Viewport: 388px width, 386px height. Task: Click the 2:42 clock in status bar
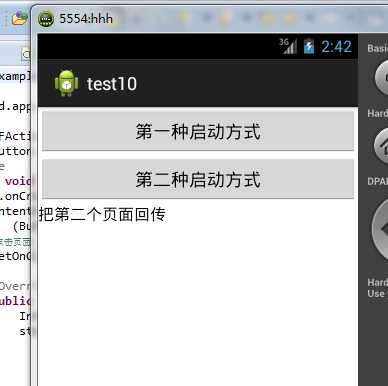tap(336, 46)
